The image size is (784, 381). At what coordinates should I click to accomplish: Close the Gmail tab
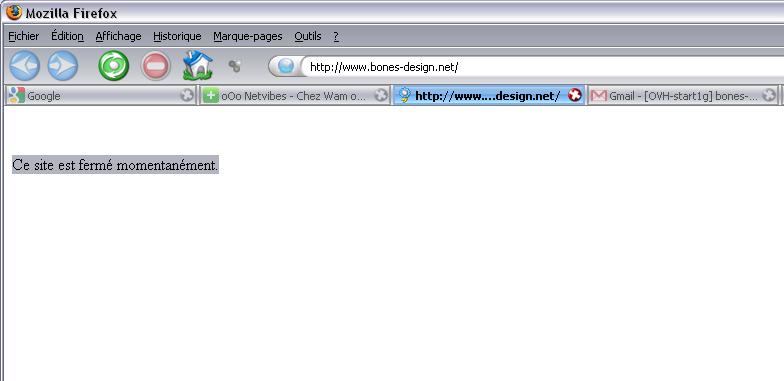(769, 95)
